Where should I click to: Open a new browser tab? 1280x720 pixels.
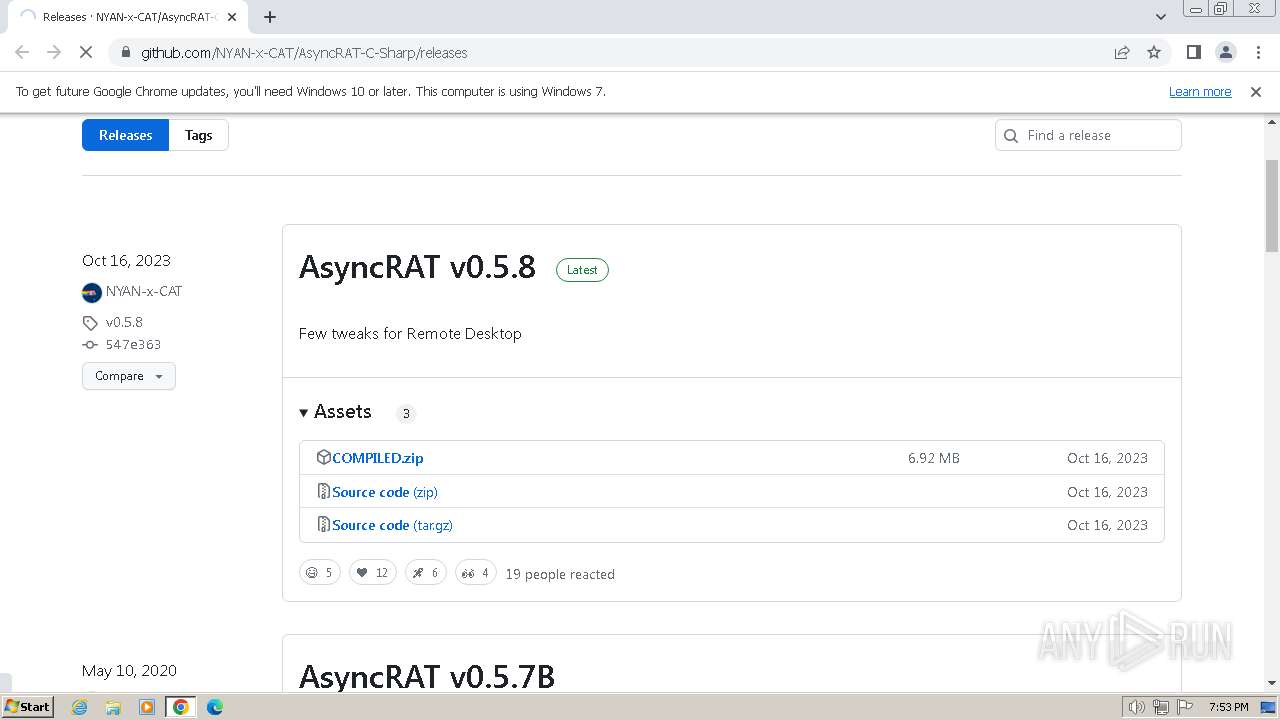[270, 17]
